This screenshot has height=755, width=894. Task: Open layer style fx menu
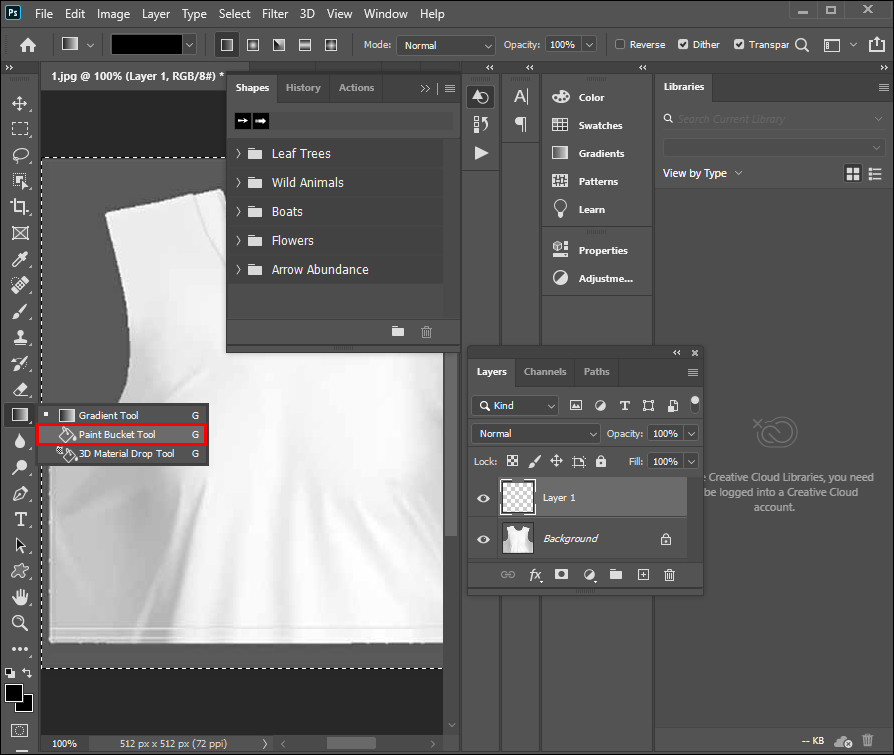click(535, 575)
